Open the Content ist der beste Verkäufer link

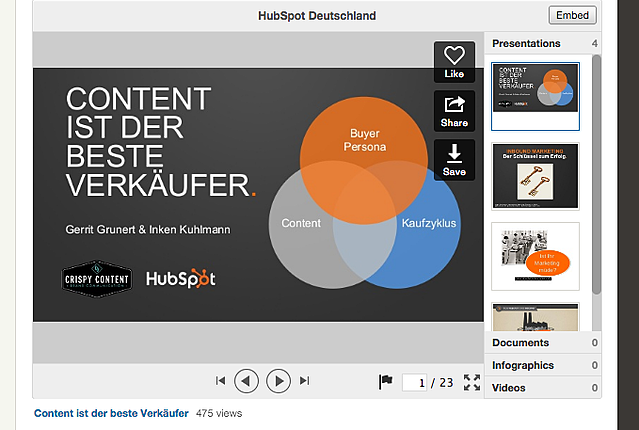[x=111, y=413]
